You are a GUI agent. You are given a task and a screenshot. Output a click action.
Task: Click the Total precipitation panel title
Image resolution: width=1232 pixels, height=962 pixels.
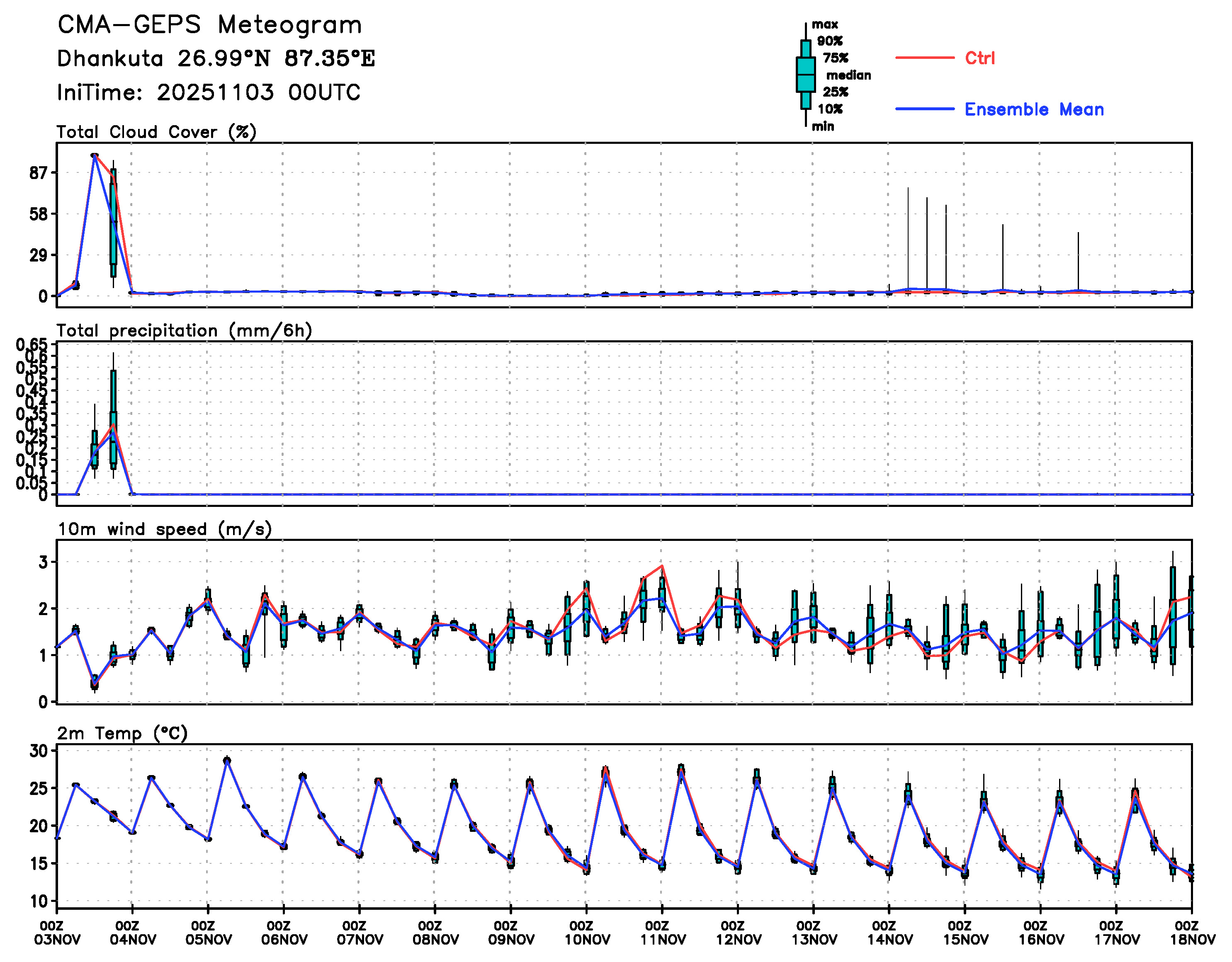pos(184,330)
